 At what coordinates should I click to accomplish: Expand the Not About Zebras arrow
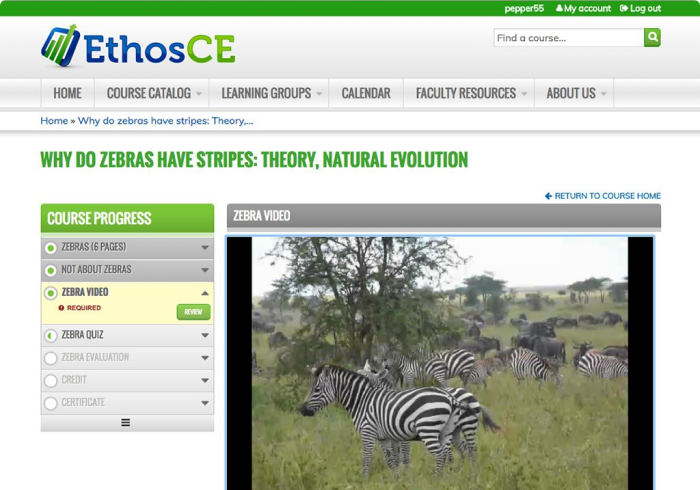(205, 270)
